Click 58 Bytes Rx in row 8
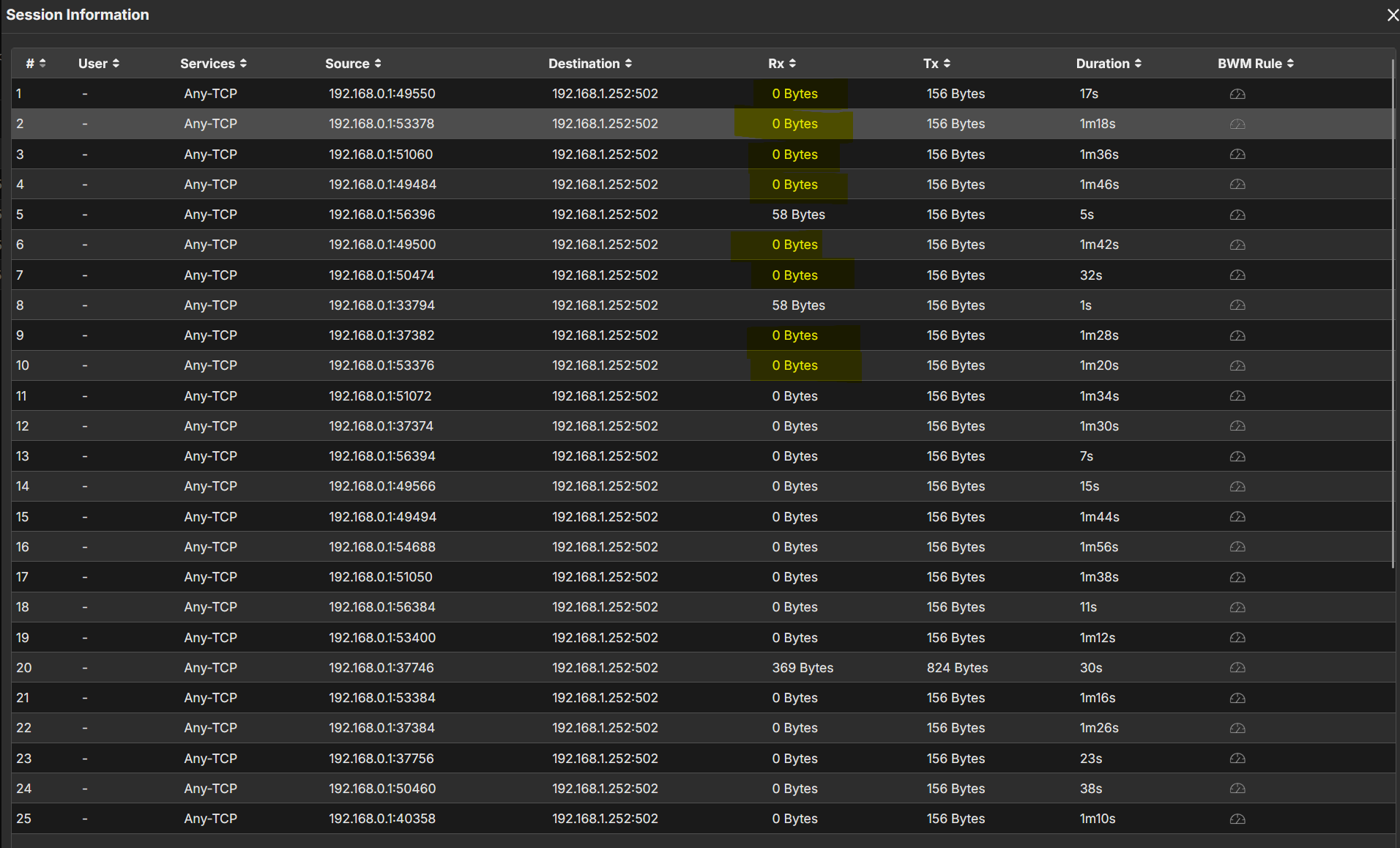1400x848 pixels. coord(799,305)
